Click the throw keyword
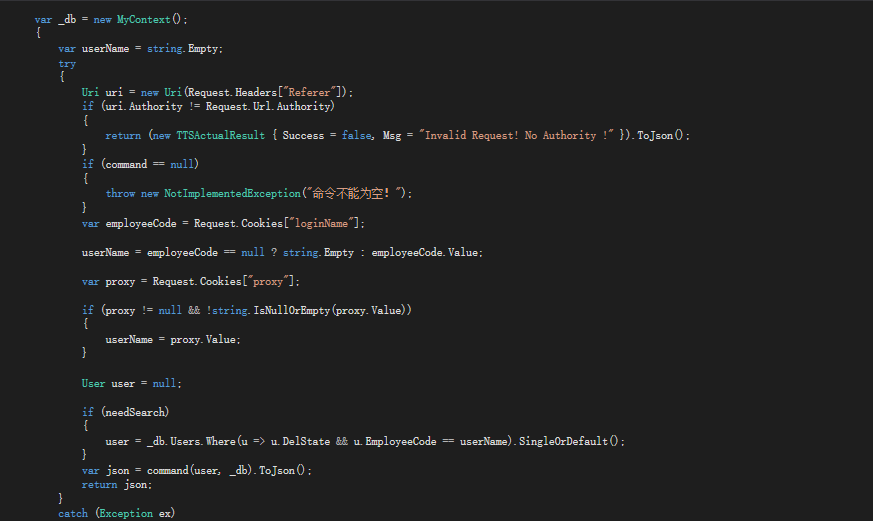The height and width of the screenshot is (521, 873). coord(120,193)
